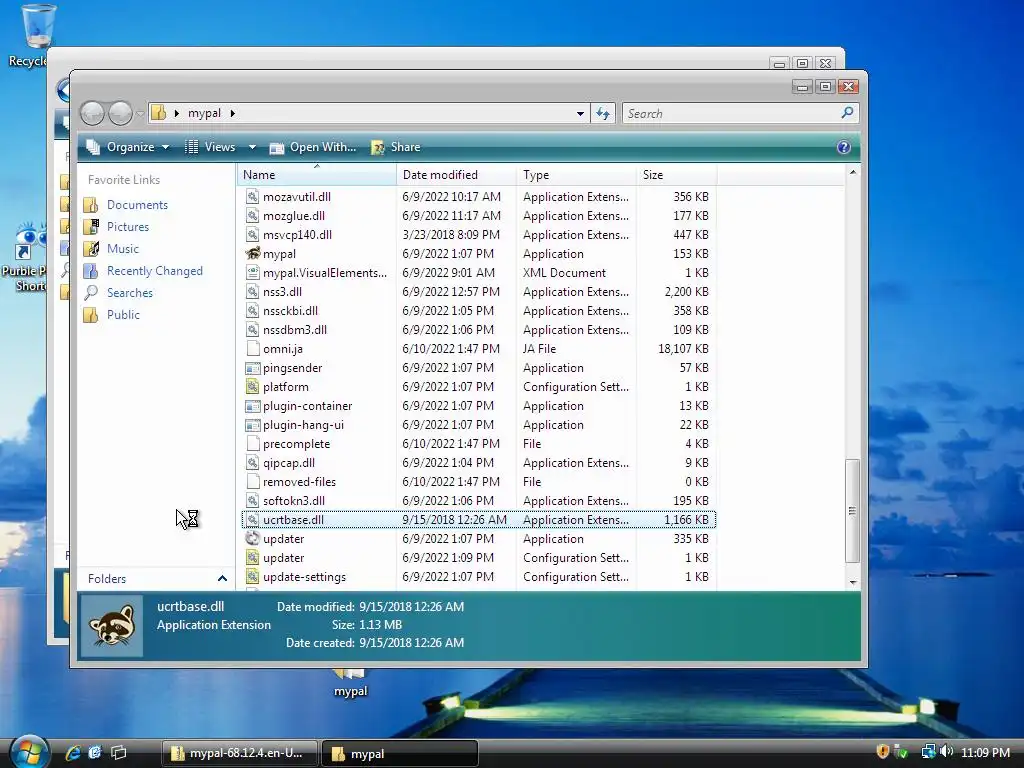
Task: Sort by the Size column header
Action: tap(677, 174)
